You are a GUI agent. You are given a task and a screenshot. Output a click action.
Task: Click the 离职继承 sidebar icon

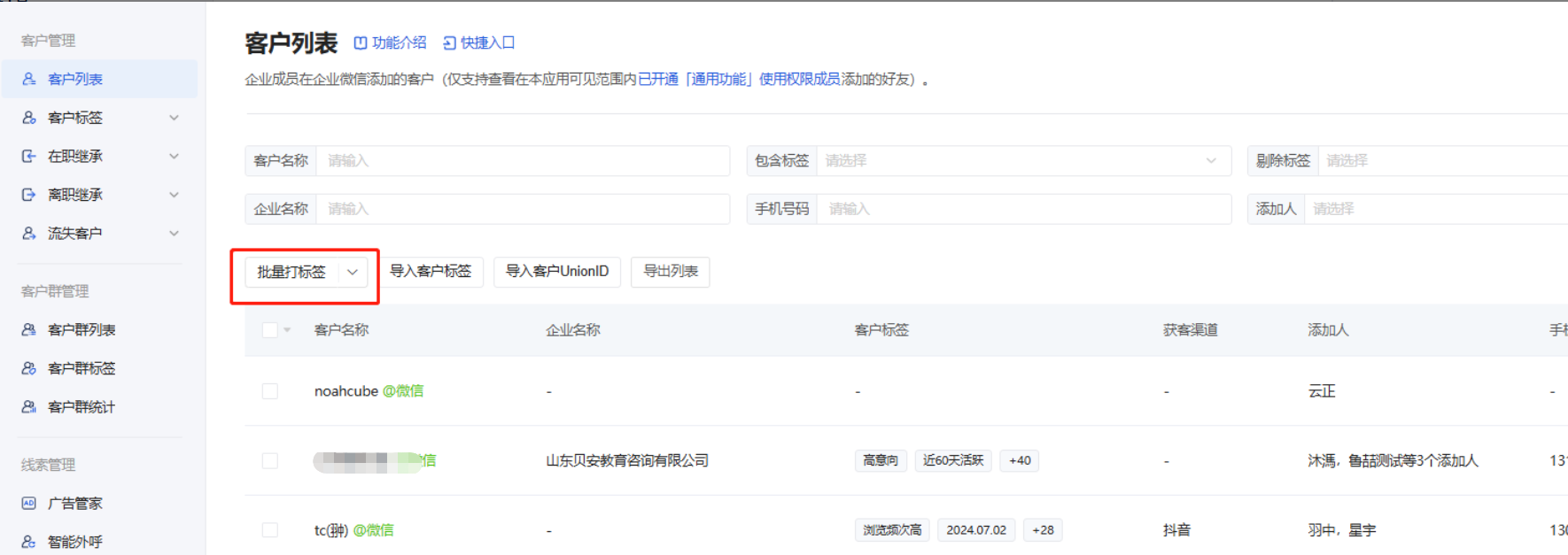point(29,195)
